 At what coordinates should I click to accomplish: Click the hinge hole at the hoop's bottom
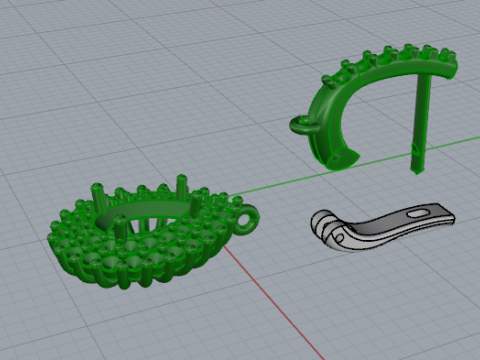pyautogui.click(x=336, y=156)
